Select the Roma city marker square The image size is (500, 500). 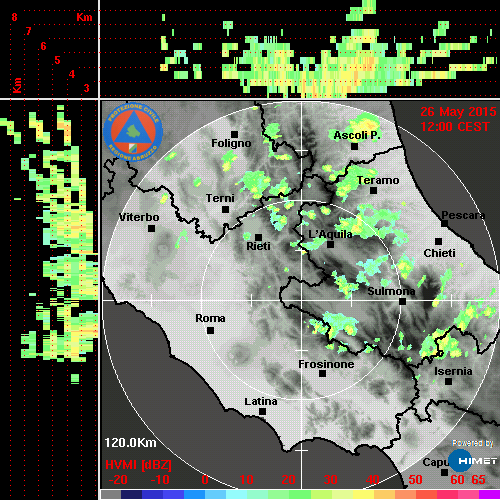[210, 330]
